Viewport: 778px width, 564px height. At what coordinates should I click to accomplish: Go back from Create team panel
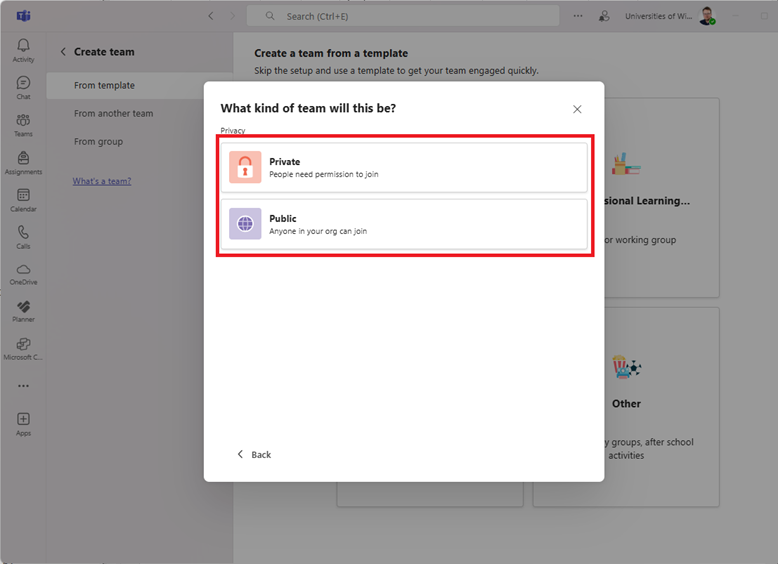(63, 52)
